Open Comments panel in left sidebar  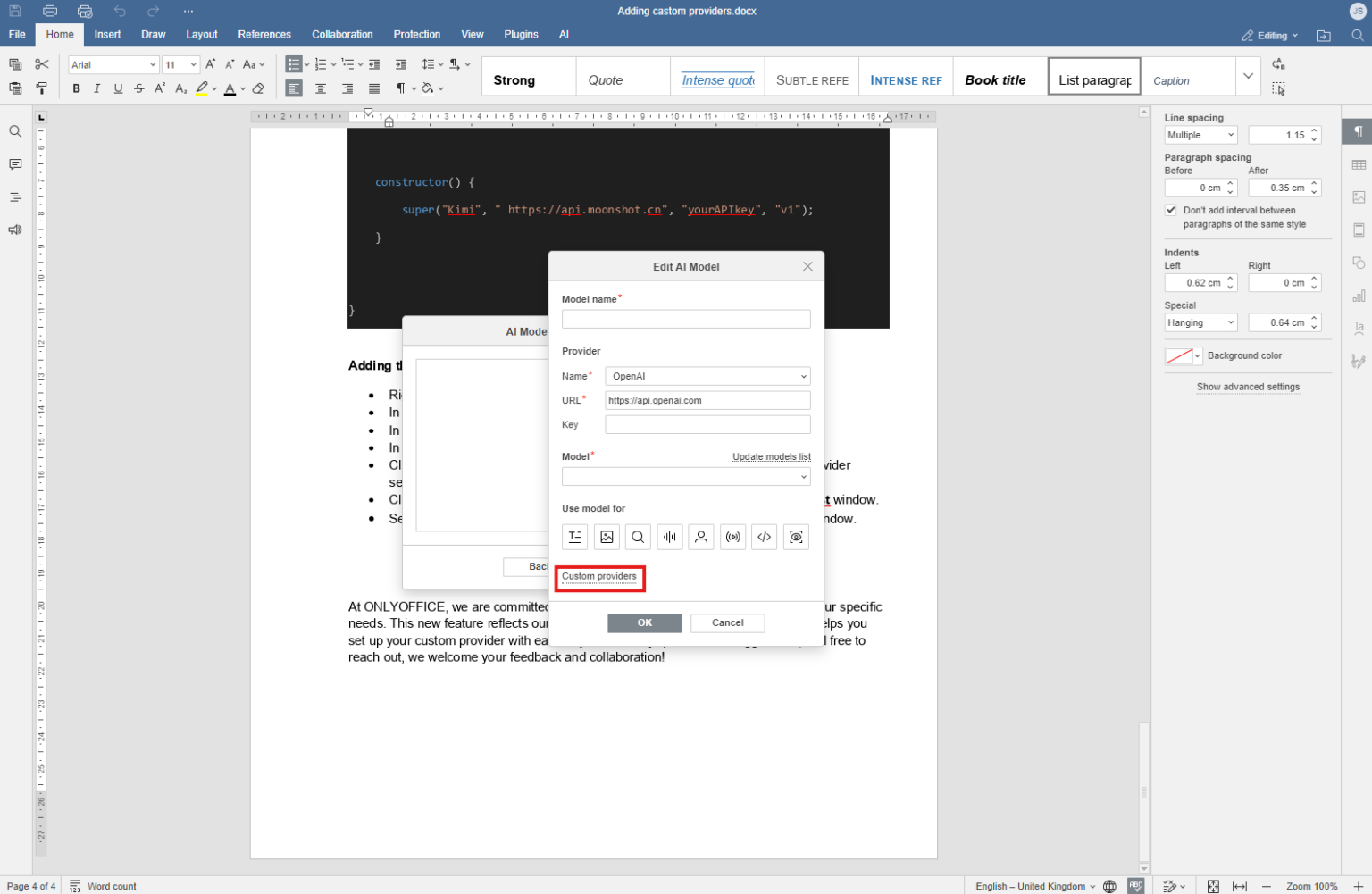coord(15,164)
